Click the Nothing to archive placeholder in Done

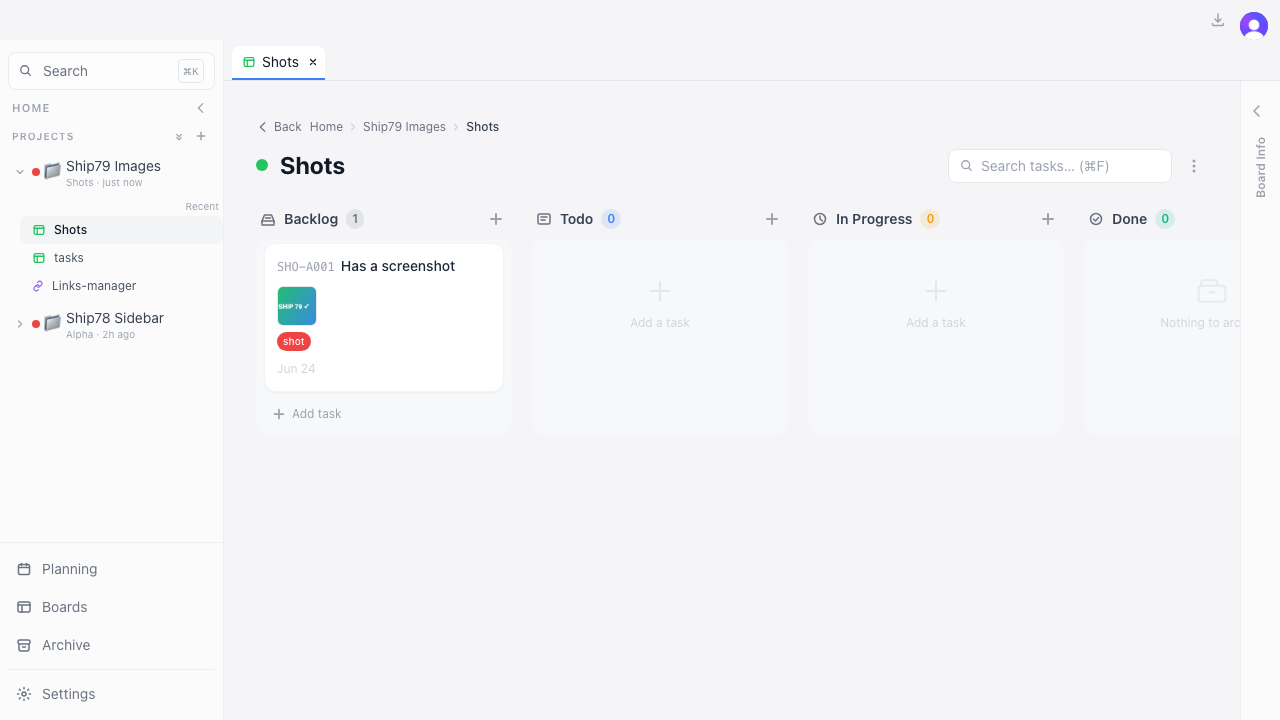pyautogui.click(x=1200, y=304)
